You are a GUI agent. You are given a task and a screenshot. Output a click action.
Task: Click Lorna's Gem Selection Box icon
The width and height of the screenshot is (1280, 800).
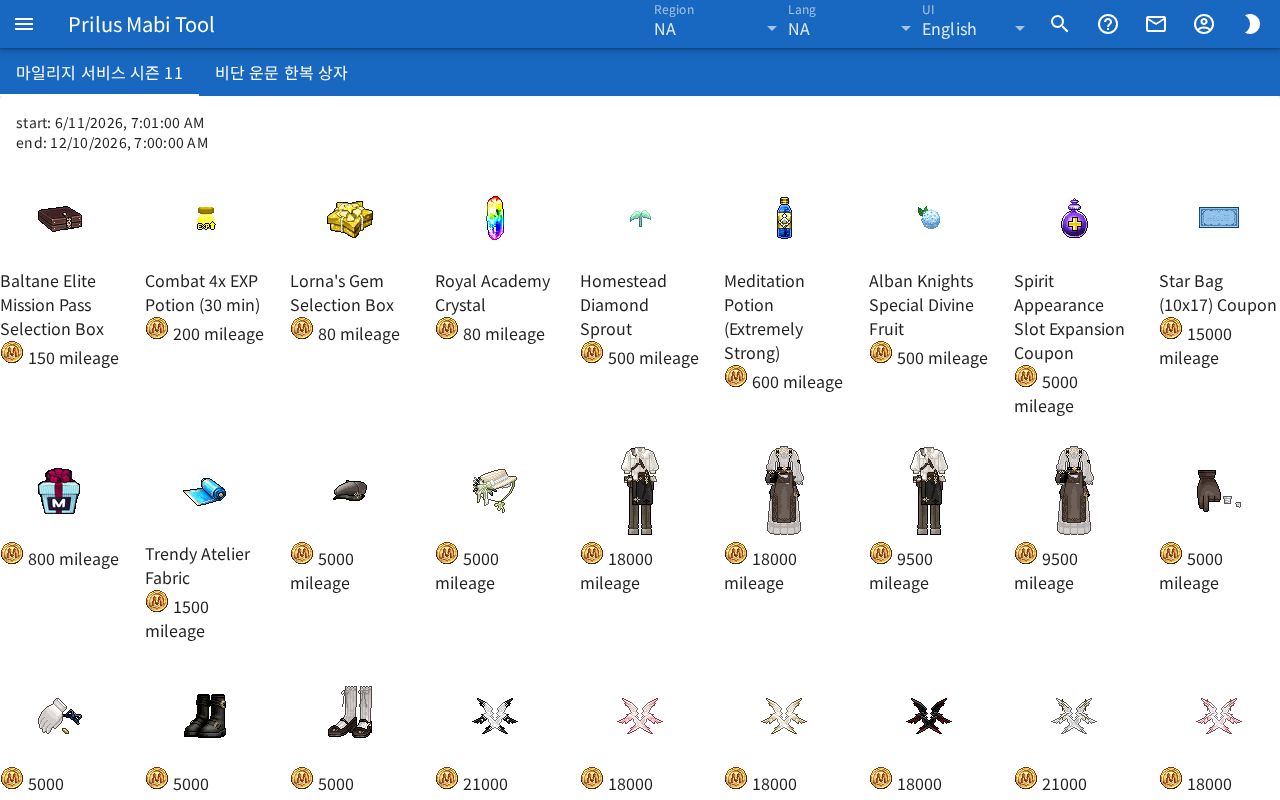click(x=350, y=218)
